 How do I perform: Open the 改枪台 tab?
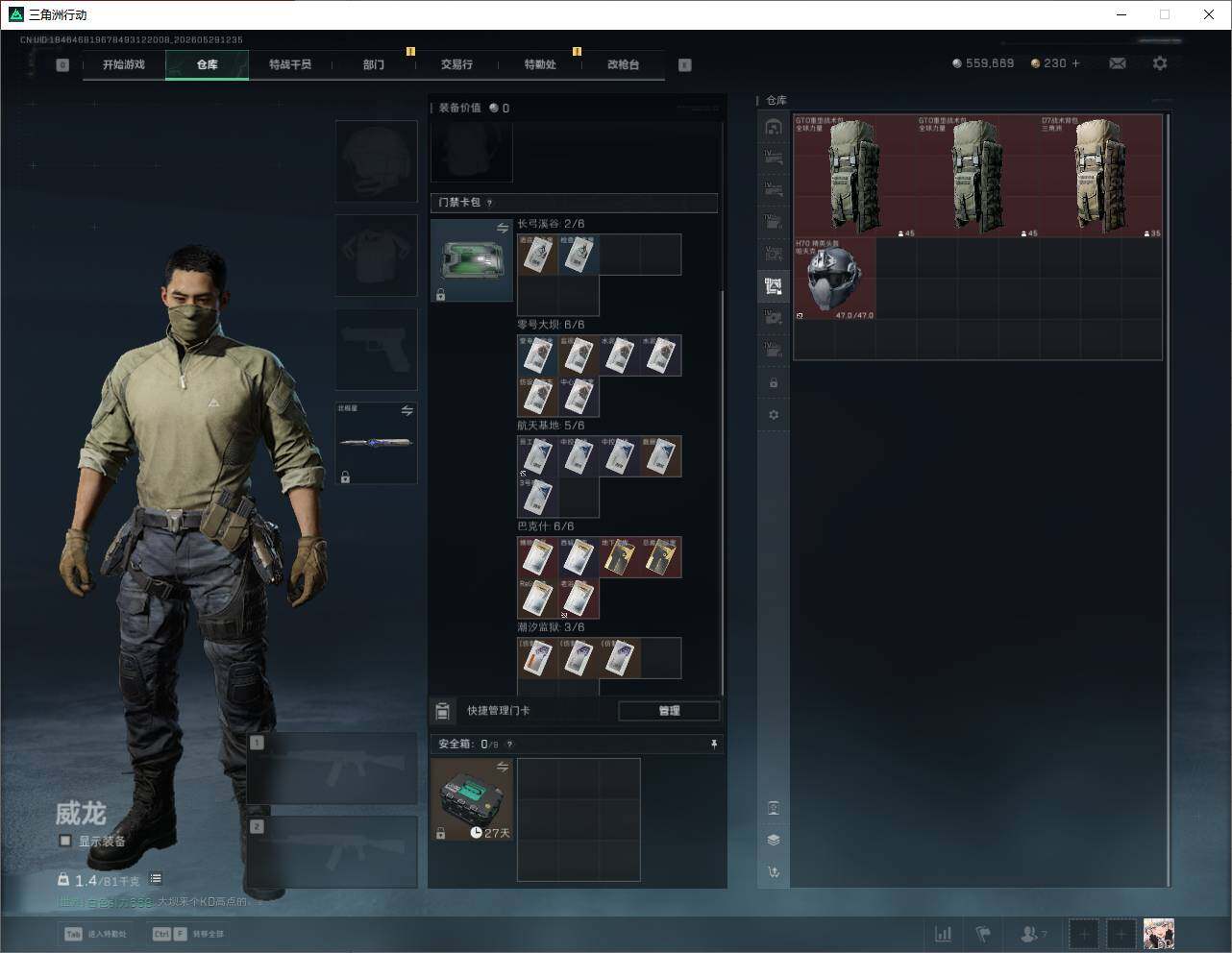623,64
